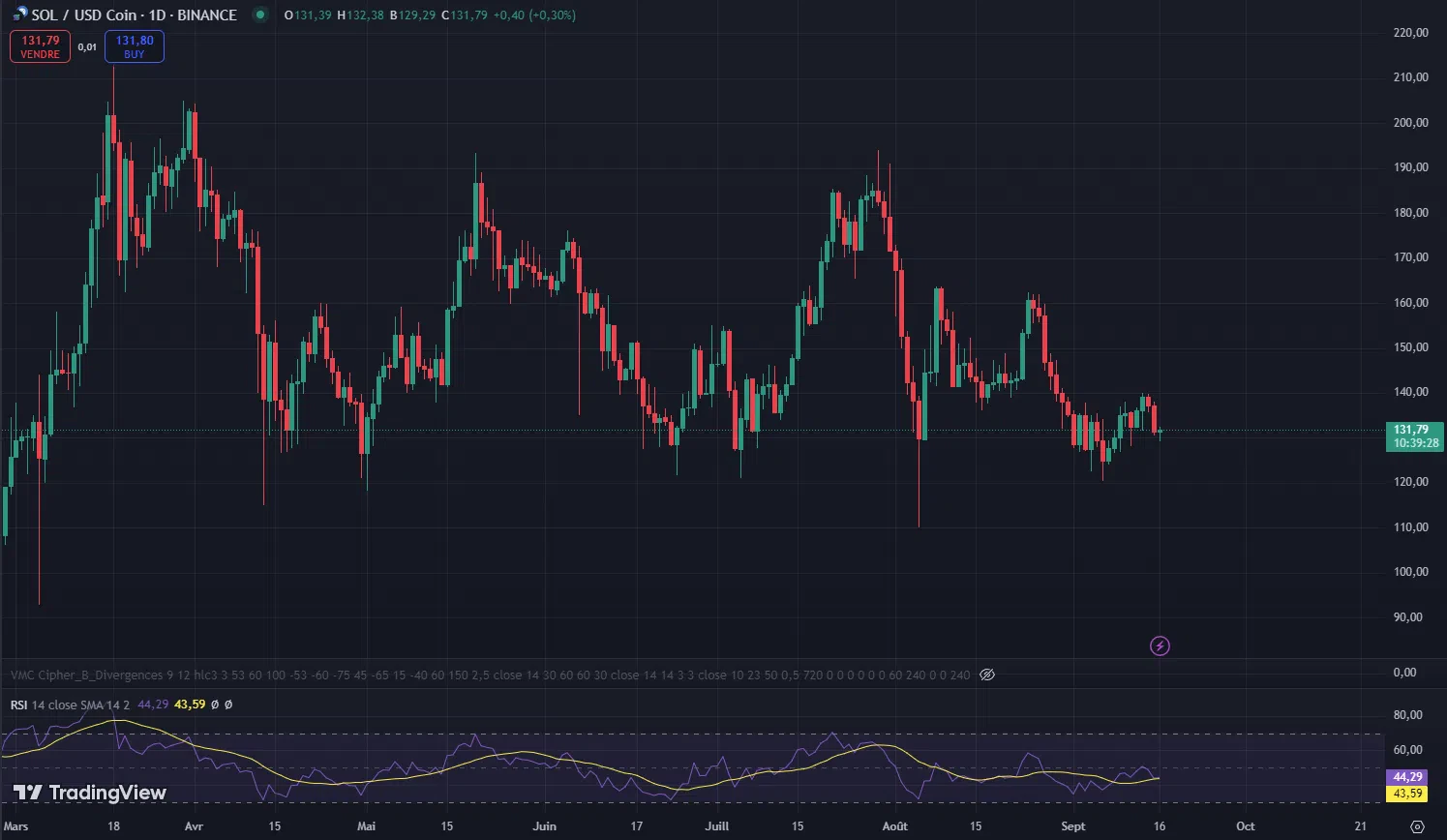Image resolution: width=1447 pixels, height=840 pixels.
Task: Click the 200,00 price scale label
Action: [1410, 123]
